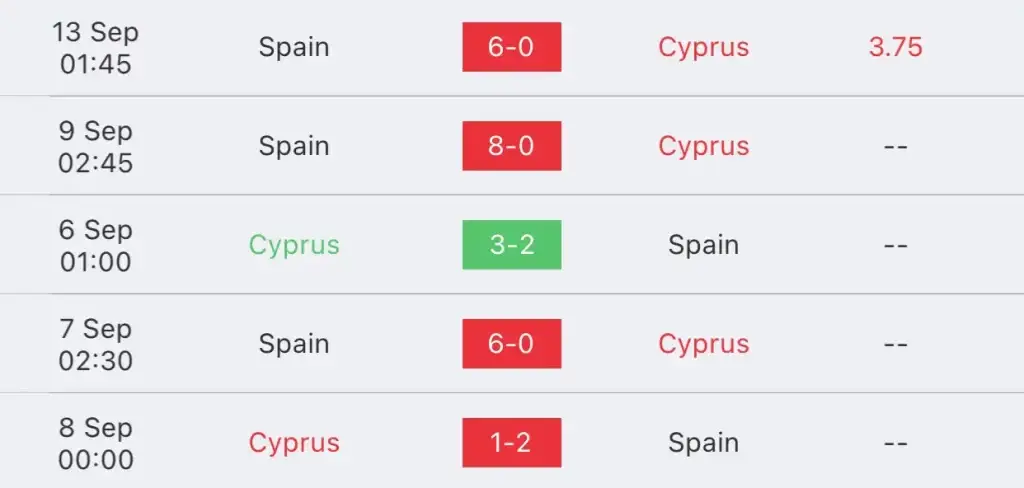The height and width of the screenshot is (488, 1024).
Task: Open Cyprus team in 8 Sep match
Action: tap(294, 444)
